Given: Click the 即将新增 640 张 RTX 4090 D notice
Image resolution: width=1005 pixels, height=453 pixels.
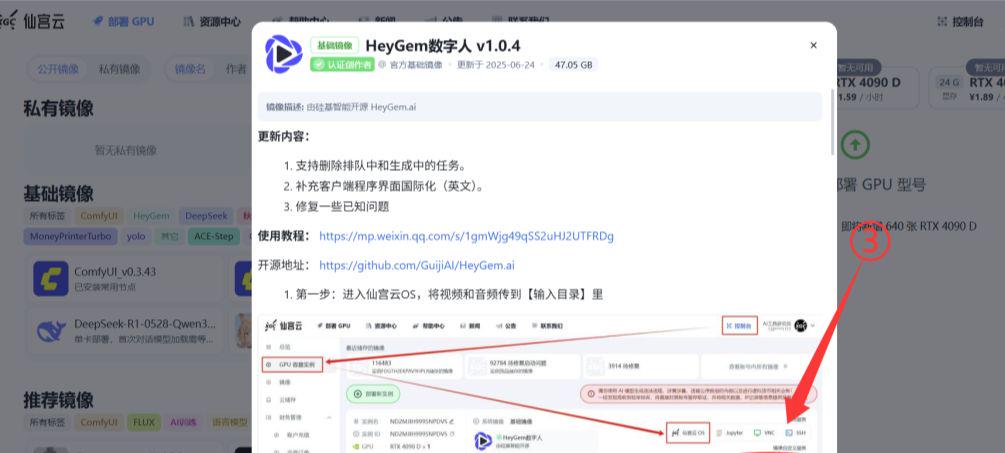Looking at the screenshot, I should (909, 226).
